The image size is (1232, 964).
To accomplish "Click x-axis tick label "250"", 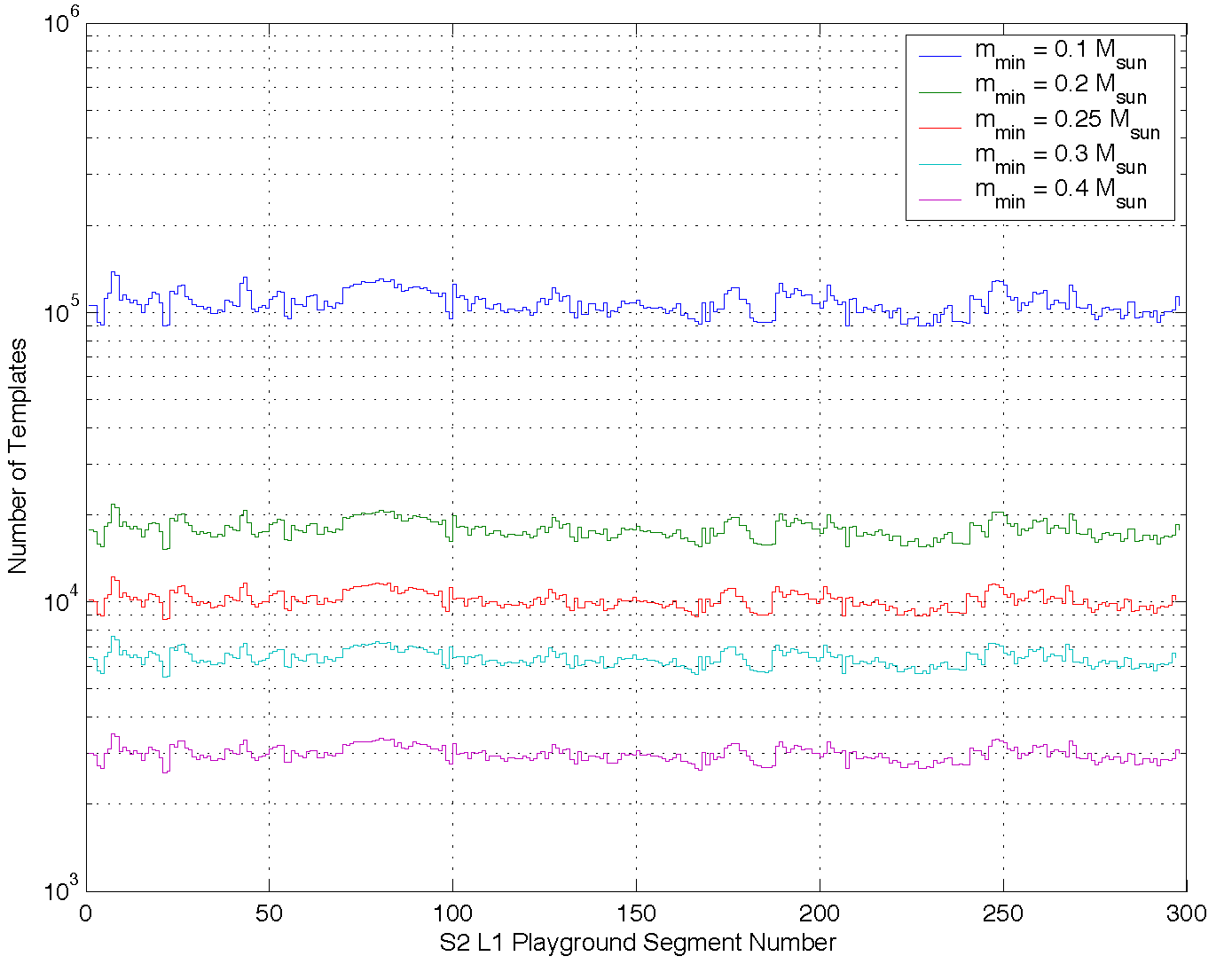I will pyautogui.click(x=1003, y=913).
